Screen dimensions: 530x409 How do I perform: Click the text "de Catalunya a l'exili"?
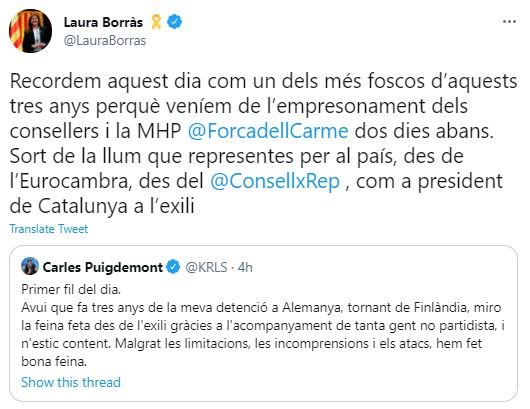(102, 206)
